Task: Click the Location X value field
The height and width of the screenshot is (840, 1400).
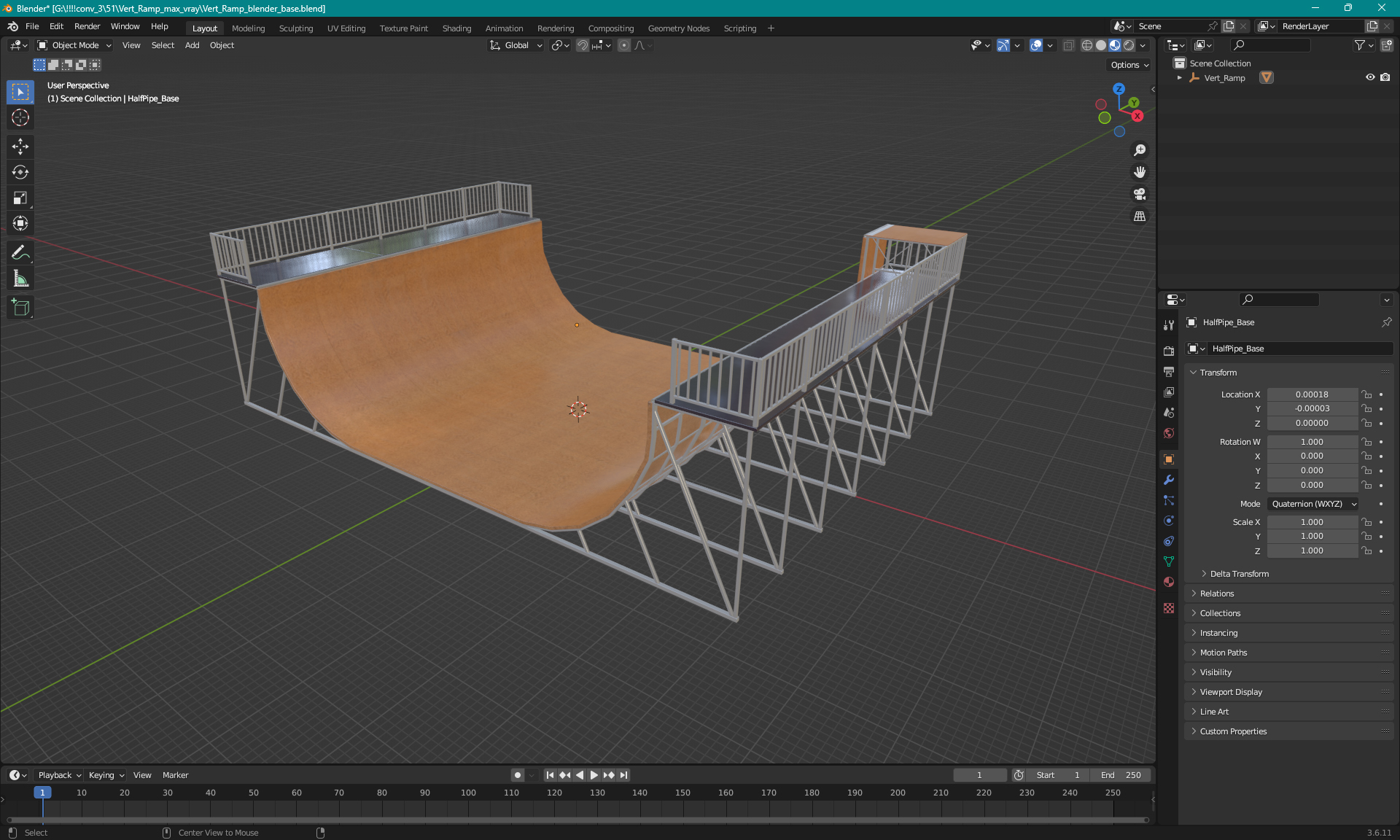Action: [1312, 394]
